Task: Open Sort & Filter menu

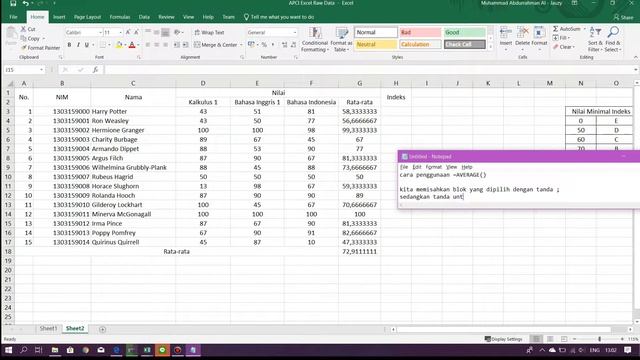Action: click(x=595, y=39)
